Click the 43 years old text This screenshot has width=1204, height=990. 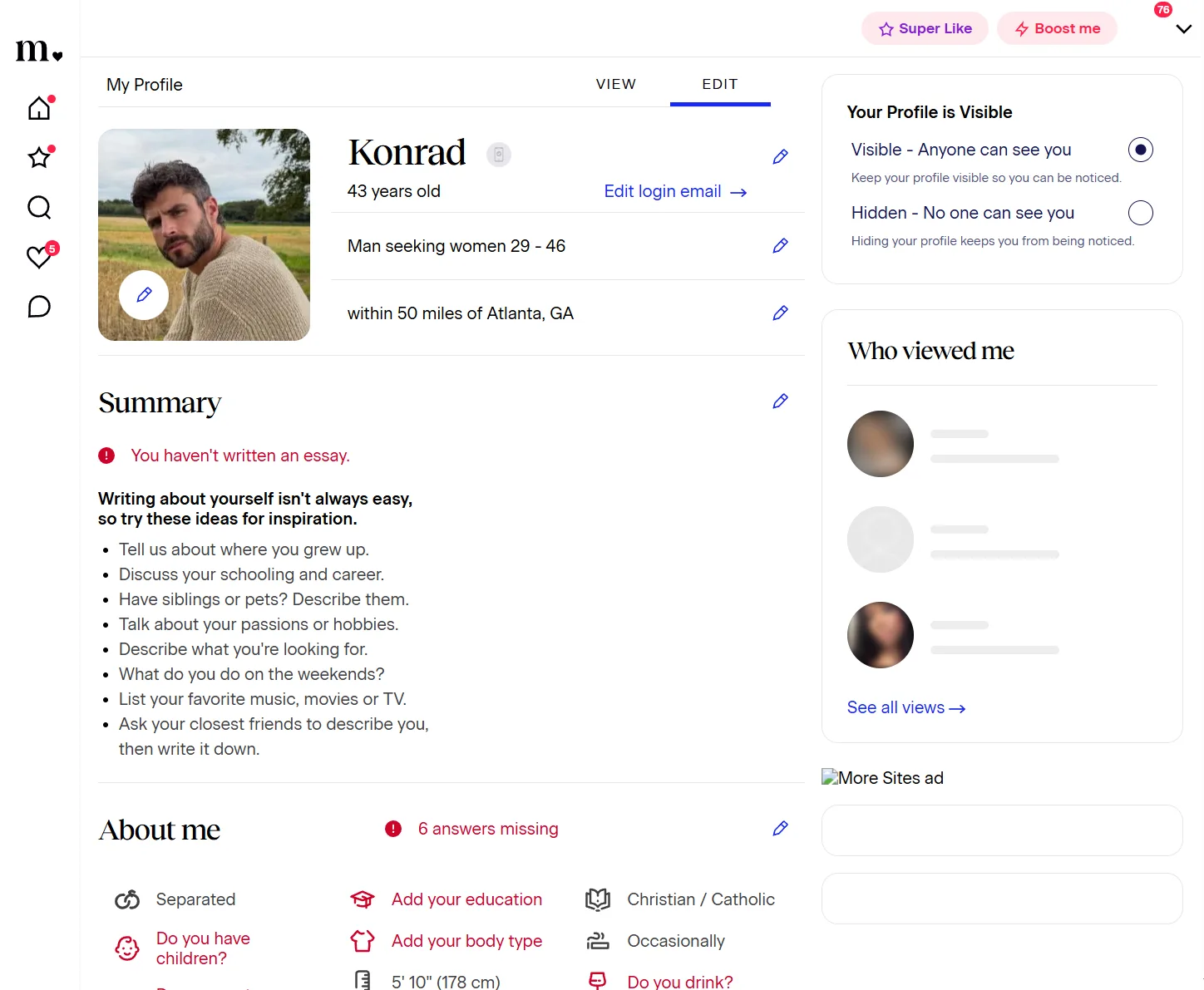tap(394, 191)
